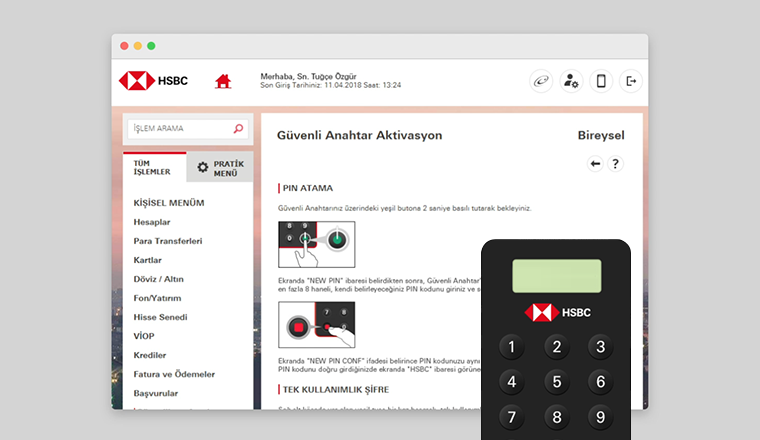Tap key 4 on Secure Key device
Image resolution: width=760 pixels, height=440 pixels.
(x=511, y=382)
